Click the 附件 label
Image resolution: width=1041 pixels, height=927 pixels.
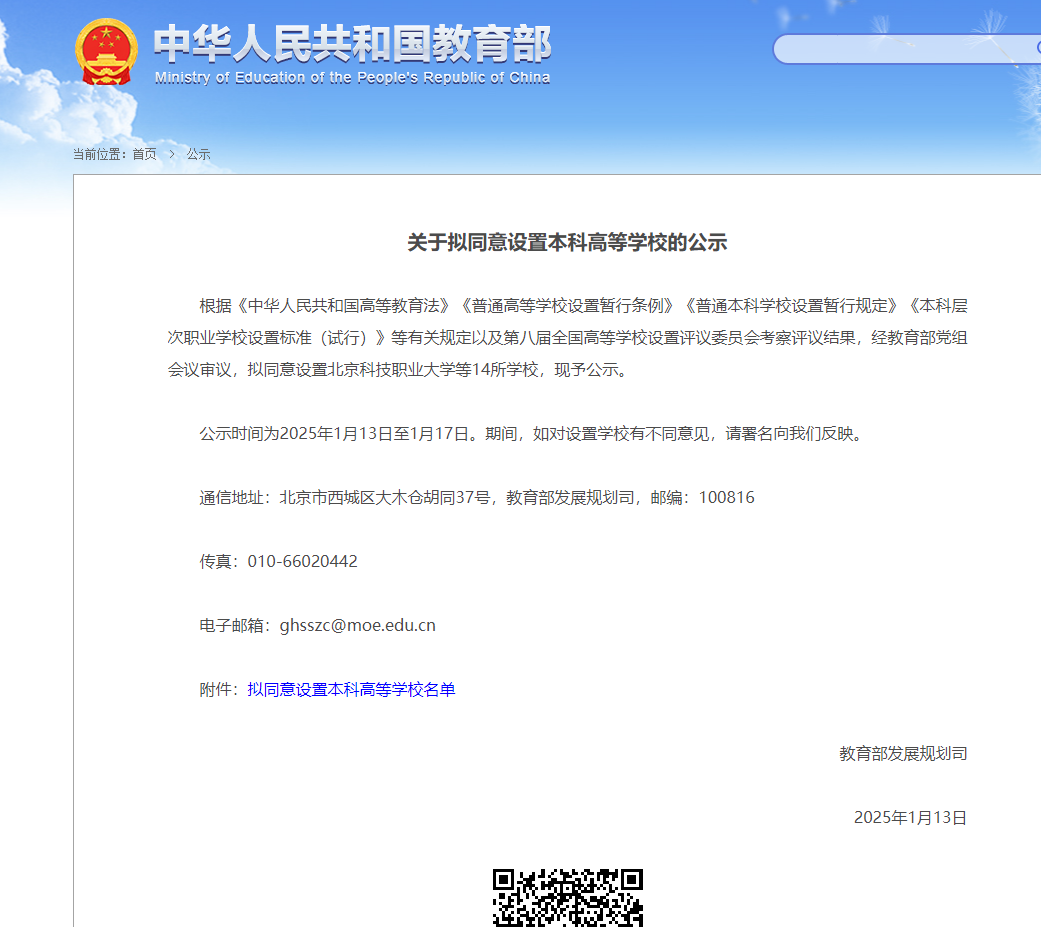click(x=218, y=689)
